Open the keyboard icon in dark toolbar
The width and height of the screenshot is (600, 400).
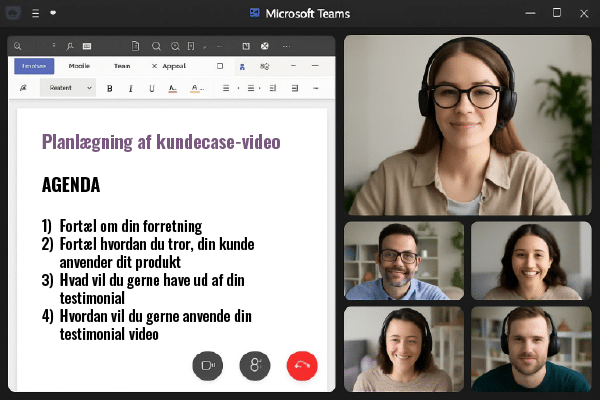(x=87, y=46)
